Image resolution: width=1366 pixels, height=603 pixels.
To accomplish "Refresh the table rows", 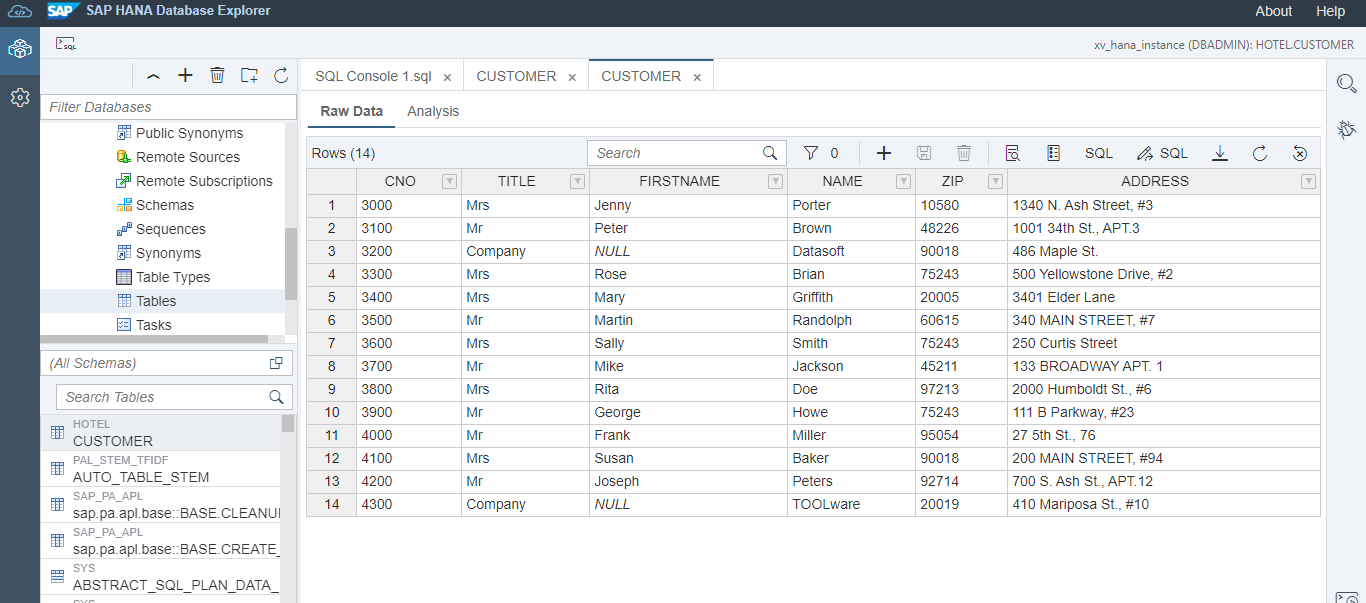I will coord(1260,153).
